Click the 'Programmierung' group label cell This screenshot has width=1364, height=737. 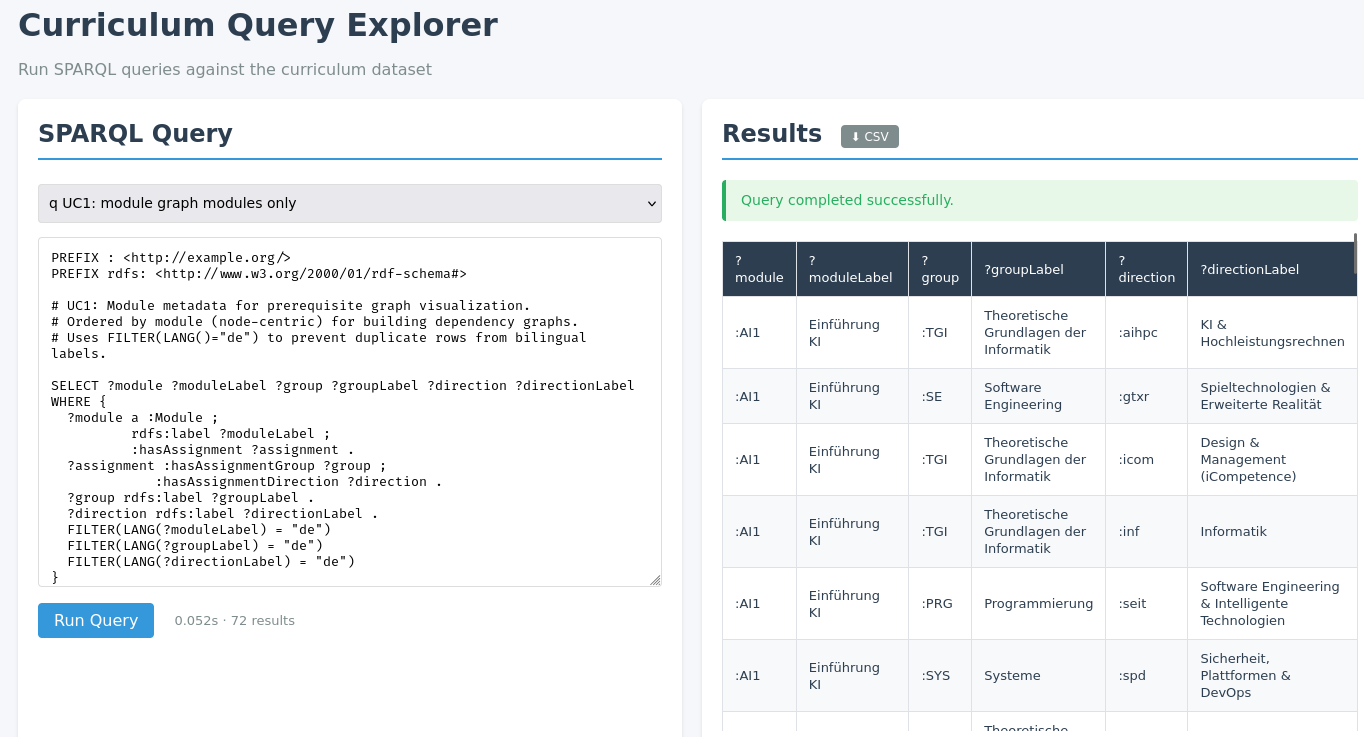(x=1038, y=604)
